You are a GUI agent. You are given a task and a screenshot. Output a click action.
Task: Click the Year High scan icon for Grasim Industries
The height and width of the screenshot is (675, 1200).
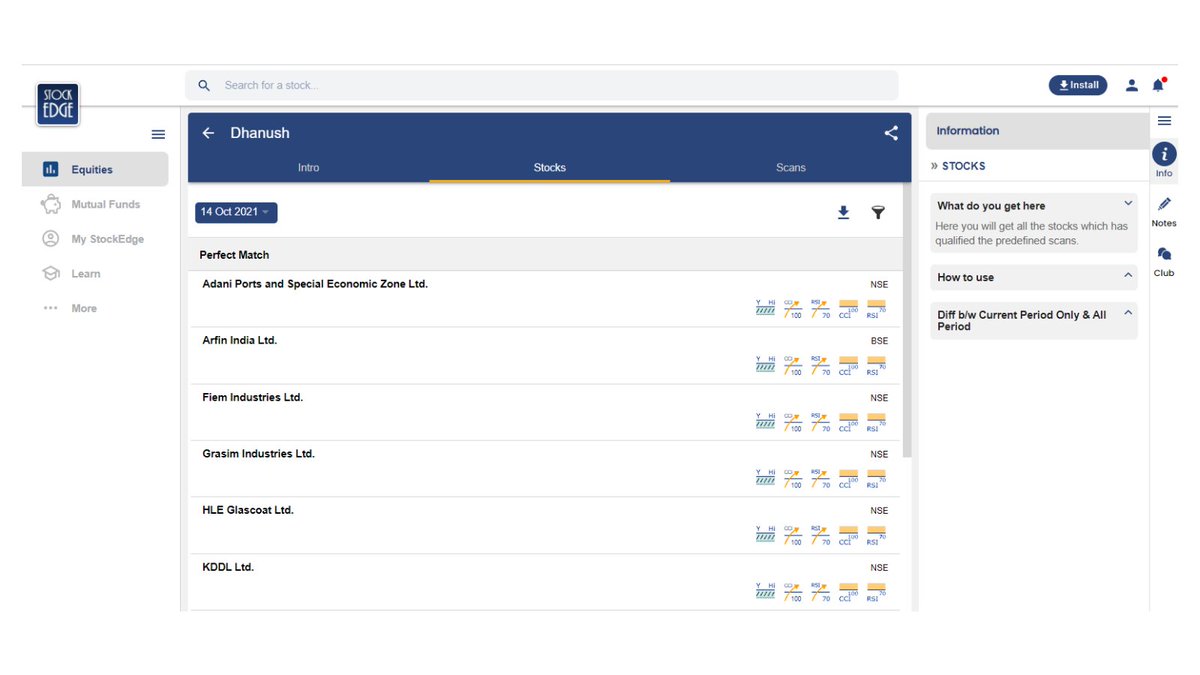click(x=766, y=478)
